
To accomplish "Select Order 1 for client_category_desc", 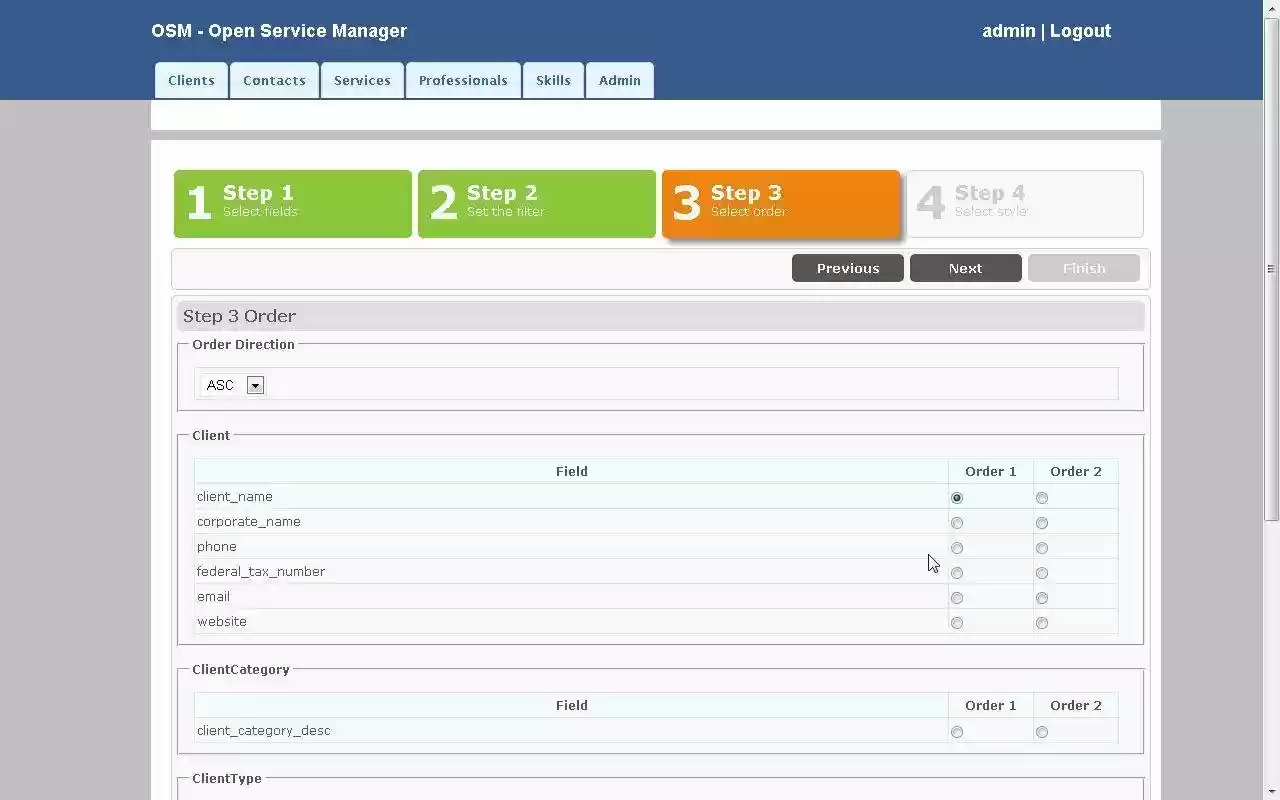I will click(x=957, y=732).
